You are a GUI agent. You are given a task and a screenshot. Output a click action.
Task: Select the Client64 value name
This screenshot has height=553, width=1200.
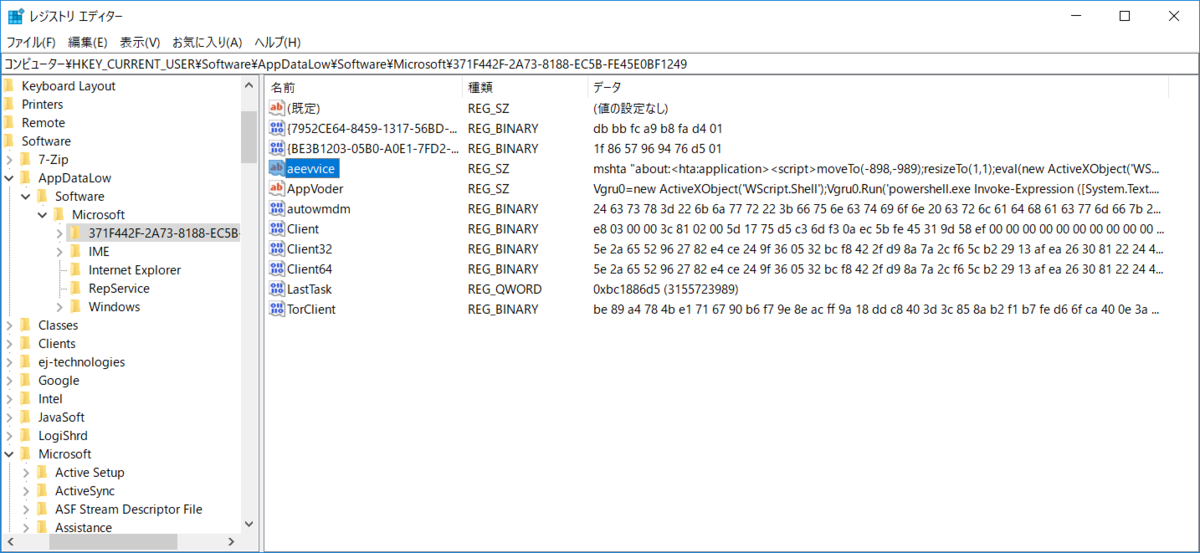309,269
